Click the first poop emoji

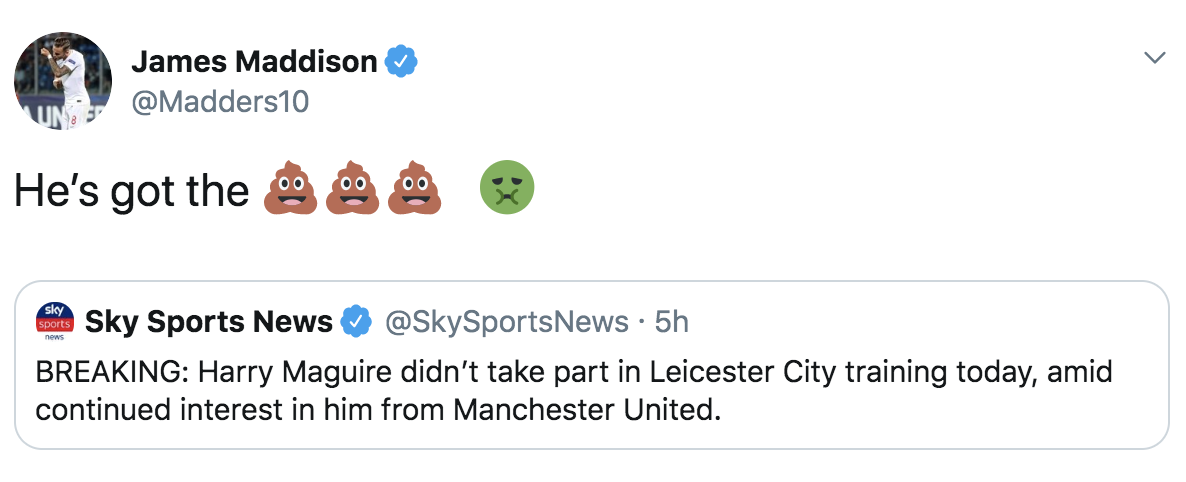click(x=291, y=189)
